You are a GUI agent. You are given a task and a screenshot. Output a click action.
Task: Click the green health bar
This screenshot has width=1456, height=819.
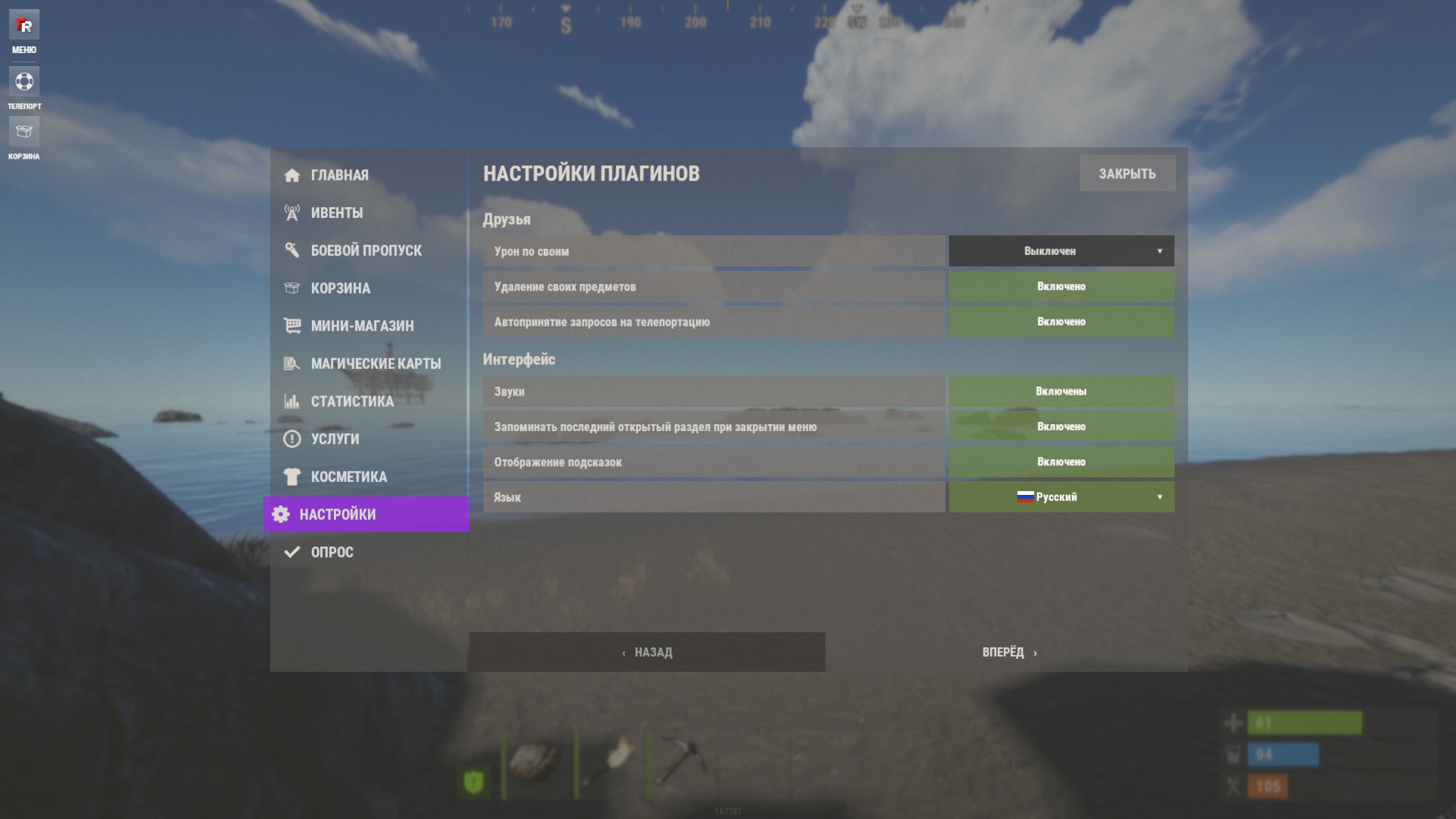coord(1304,723)
